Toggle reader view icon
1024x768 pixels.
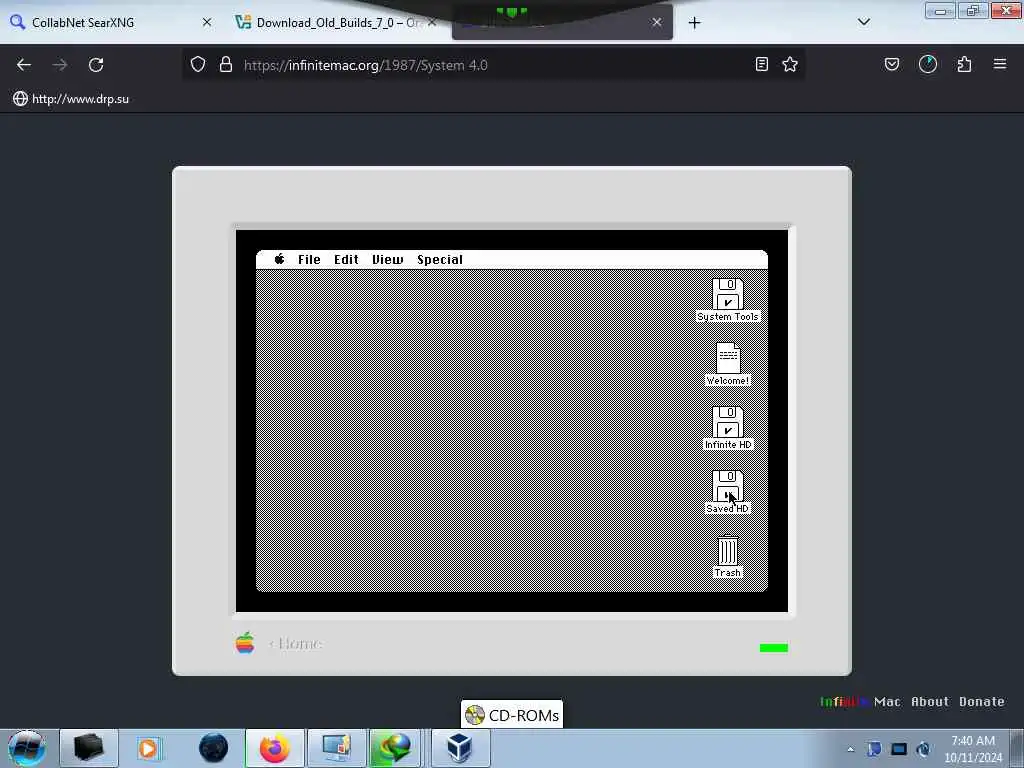(x=761, y=64)
